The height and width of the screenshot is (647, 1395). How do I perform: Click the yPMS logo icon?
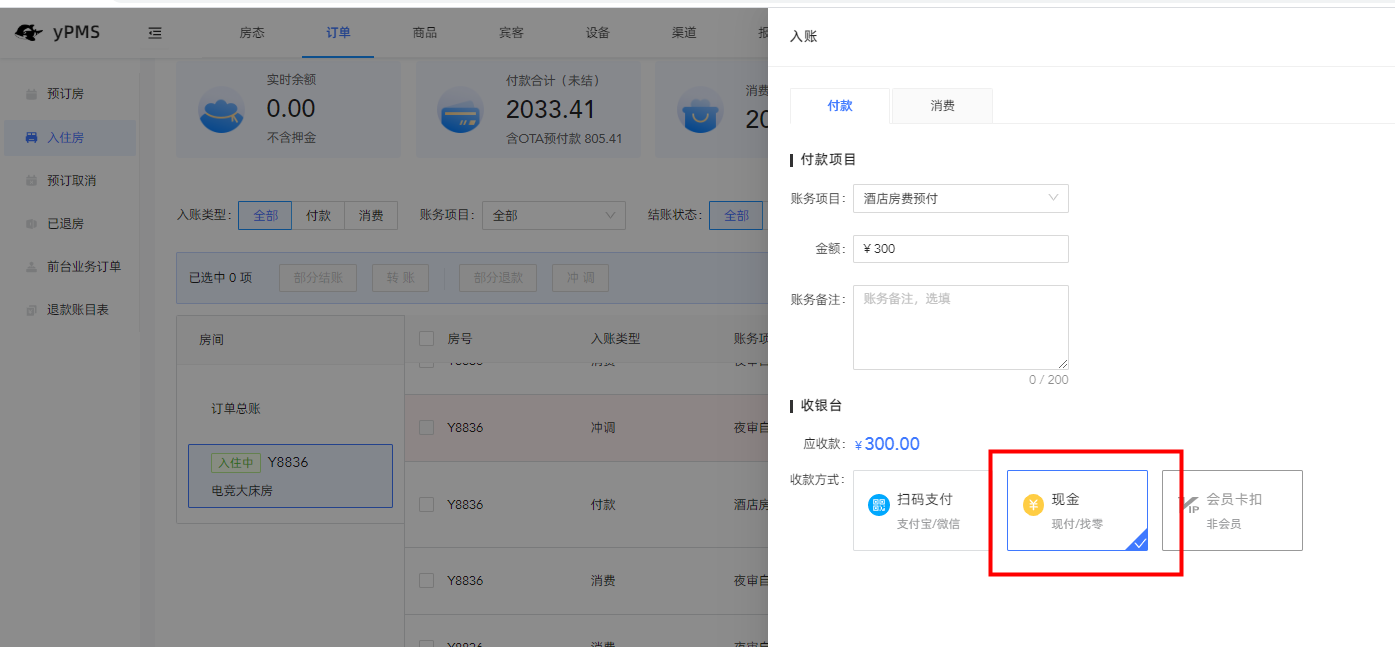[x=29, y=32]
